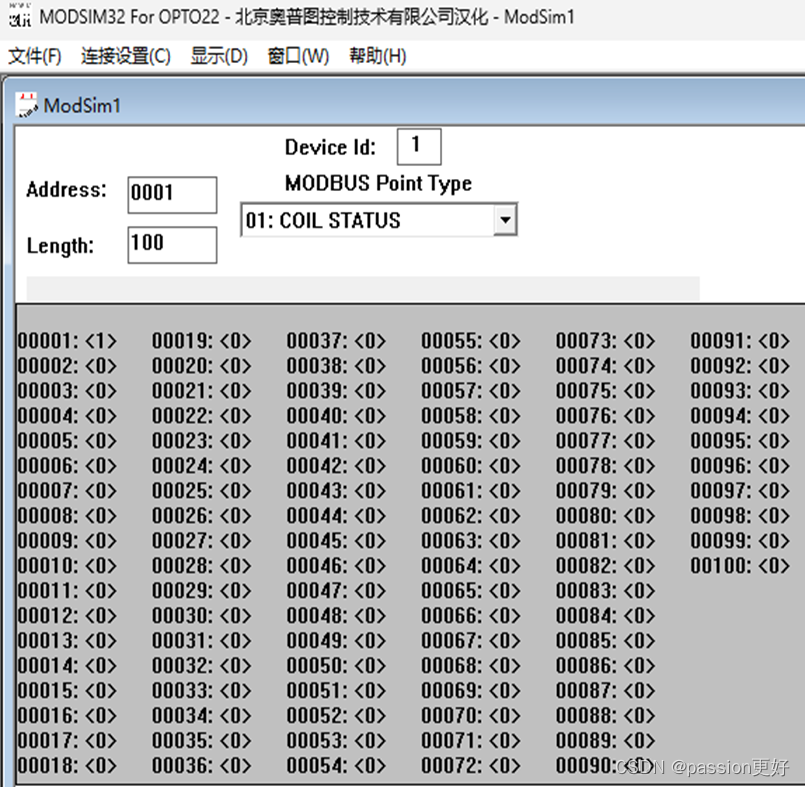
Task: Select coil entry 00091: <0>
Action: [x=740, y=341]
